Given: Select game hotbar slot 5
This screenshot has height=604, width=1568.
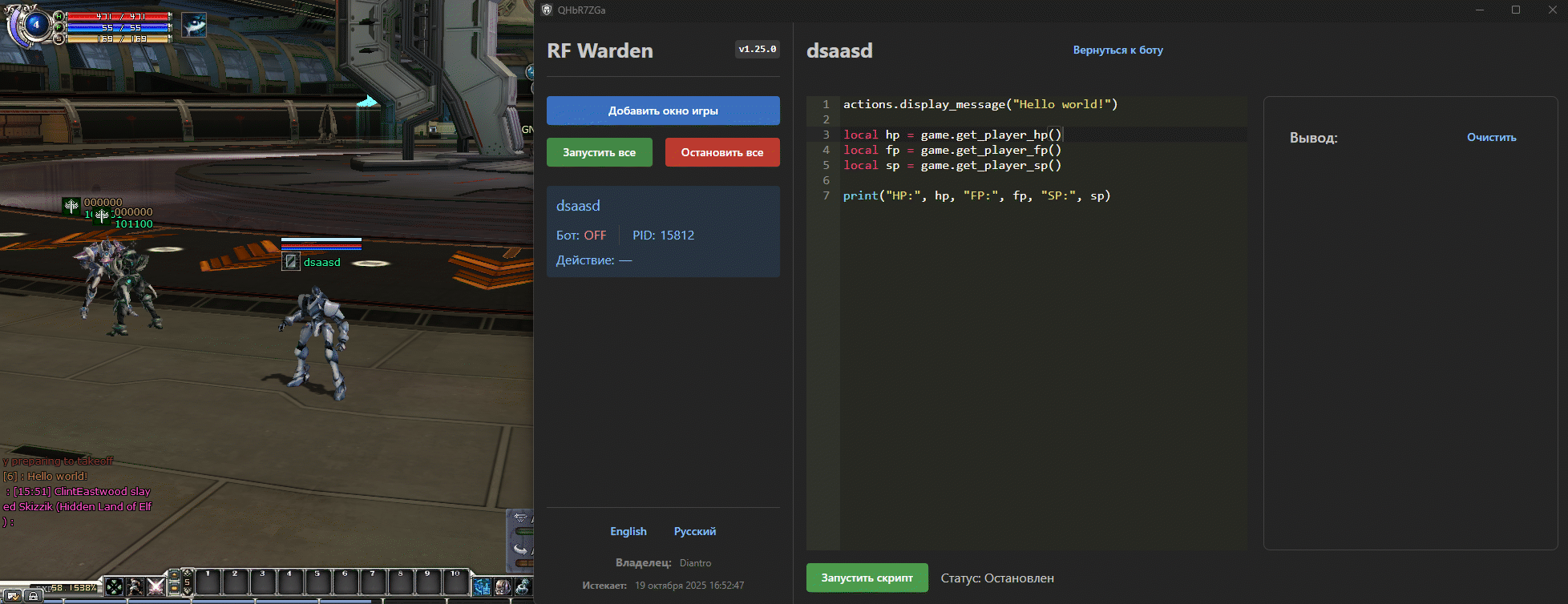Looking at the screenshot, I should pyautogui.click(x=318, y=582).
